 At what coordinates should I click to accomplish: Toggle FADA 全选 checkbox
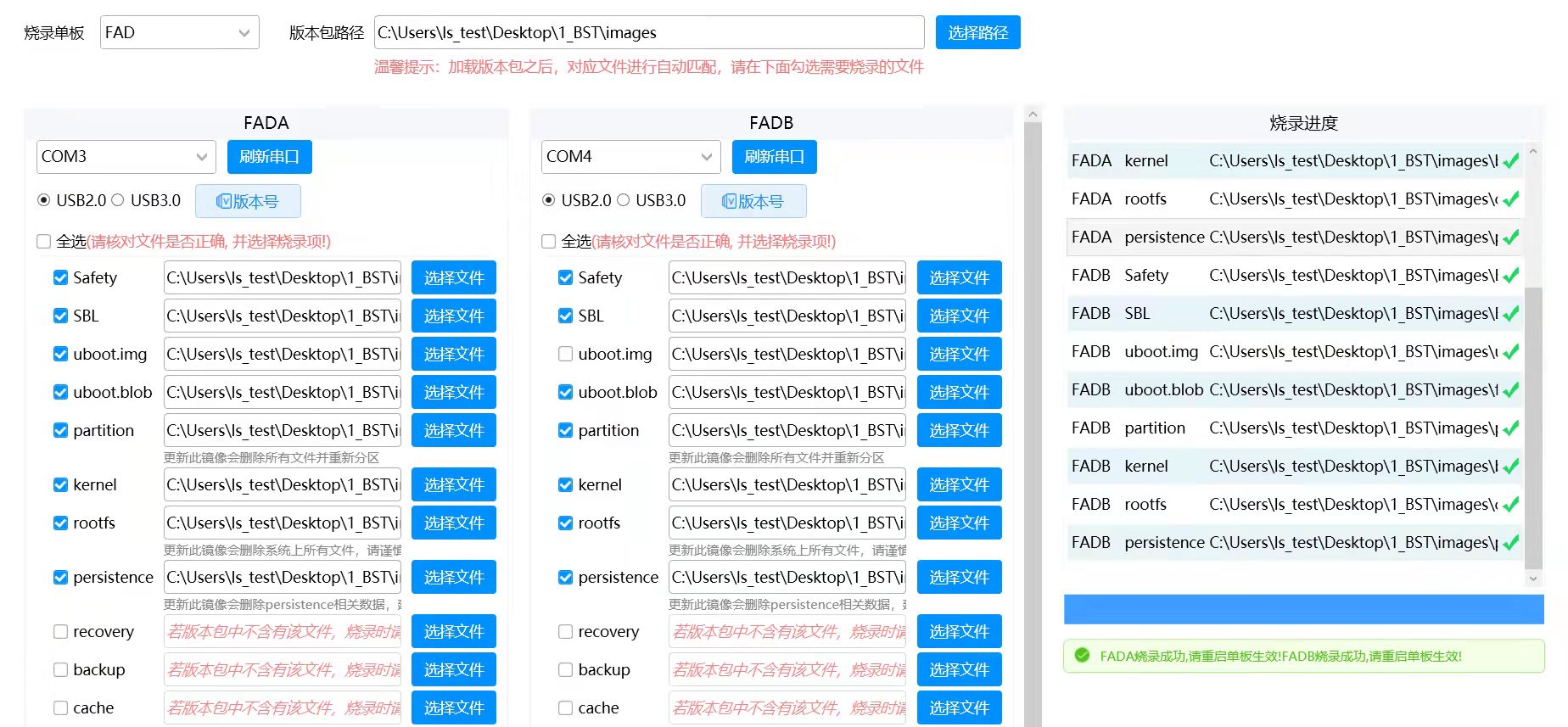coord(44,242)
